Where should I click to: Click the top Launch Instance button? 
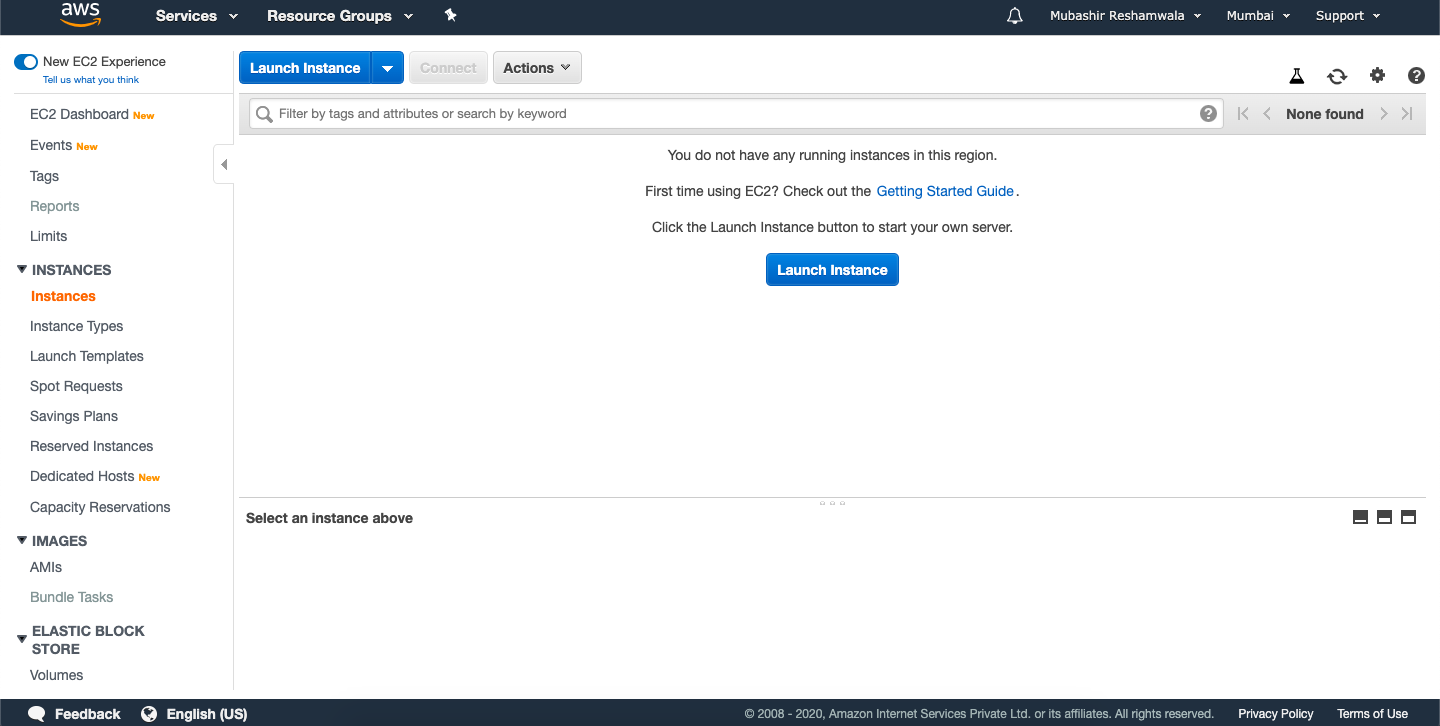(x=305, y=68)
